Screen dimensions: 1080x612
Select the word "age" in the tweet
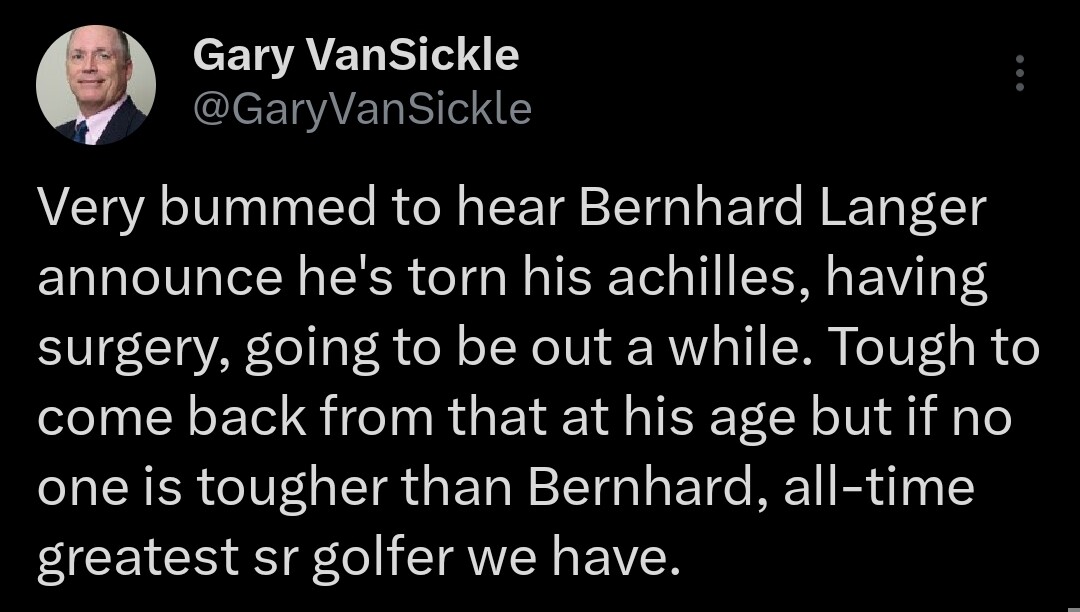tap(753, 421)
